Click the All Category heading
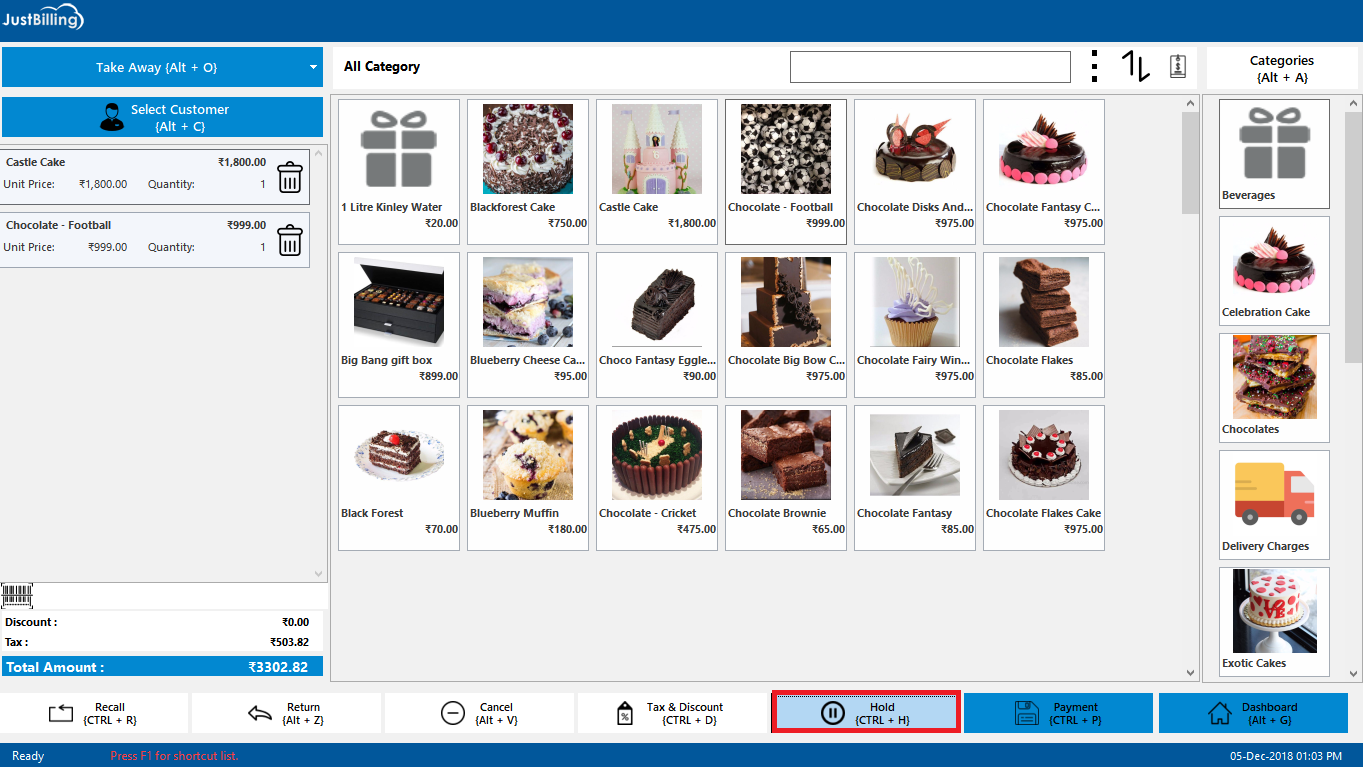 click(382, 67)
